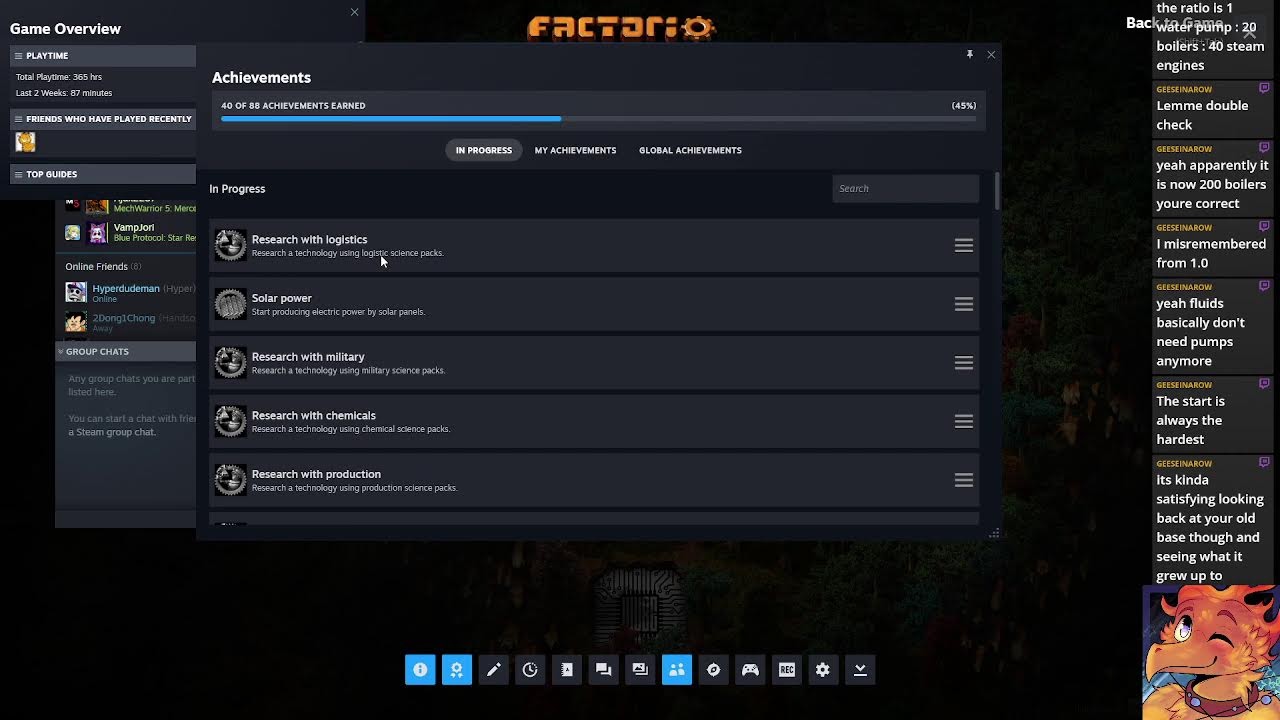
Task: Select 'Research with production' achievement title
Action: click(x=316, y=474)
